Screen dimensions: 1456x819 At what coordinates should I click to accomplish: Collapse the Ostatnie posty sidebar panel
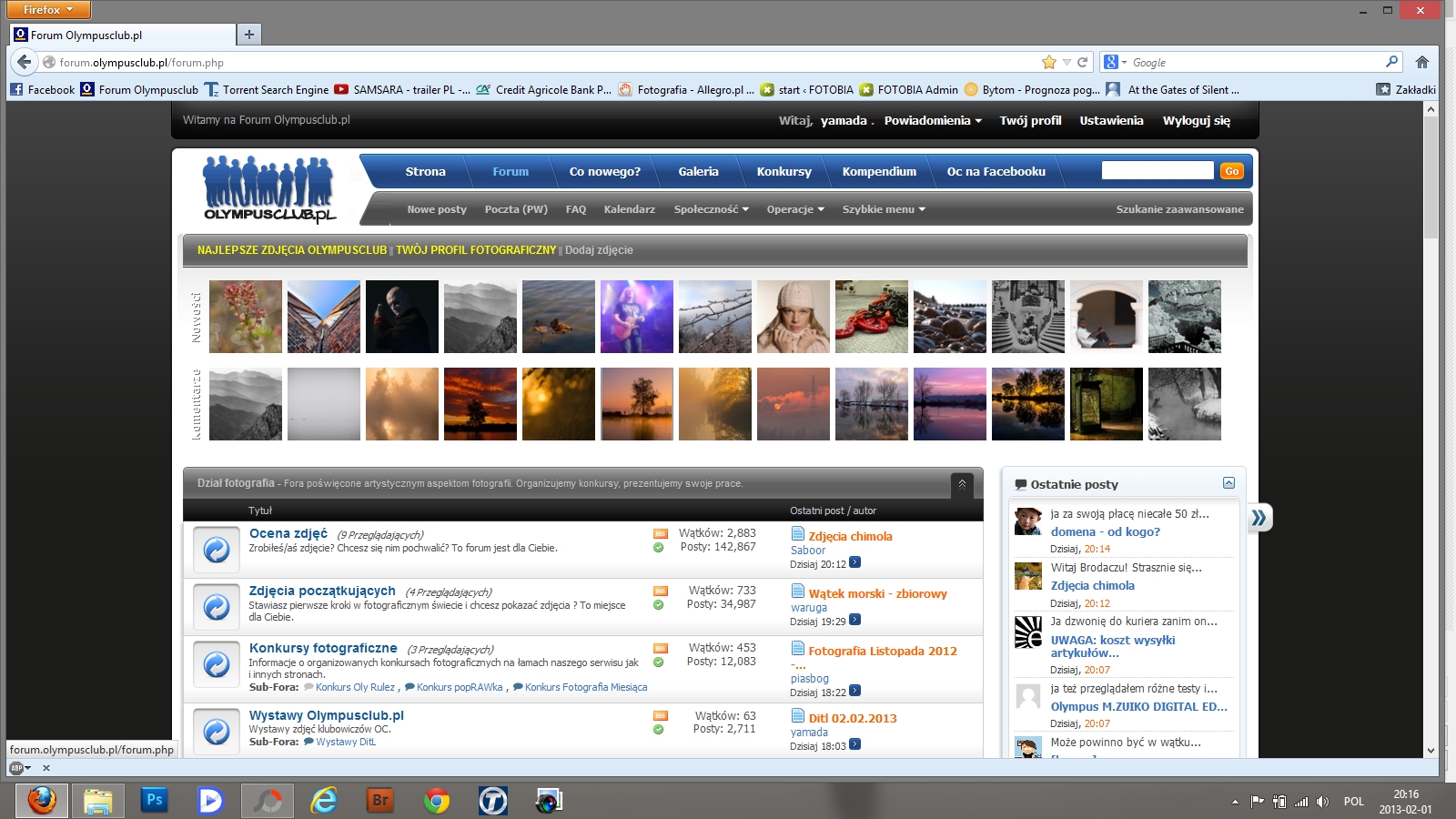(1228, 483)
